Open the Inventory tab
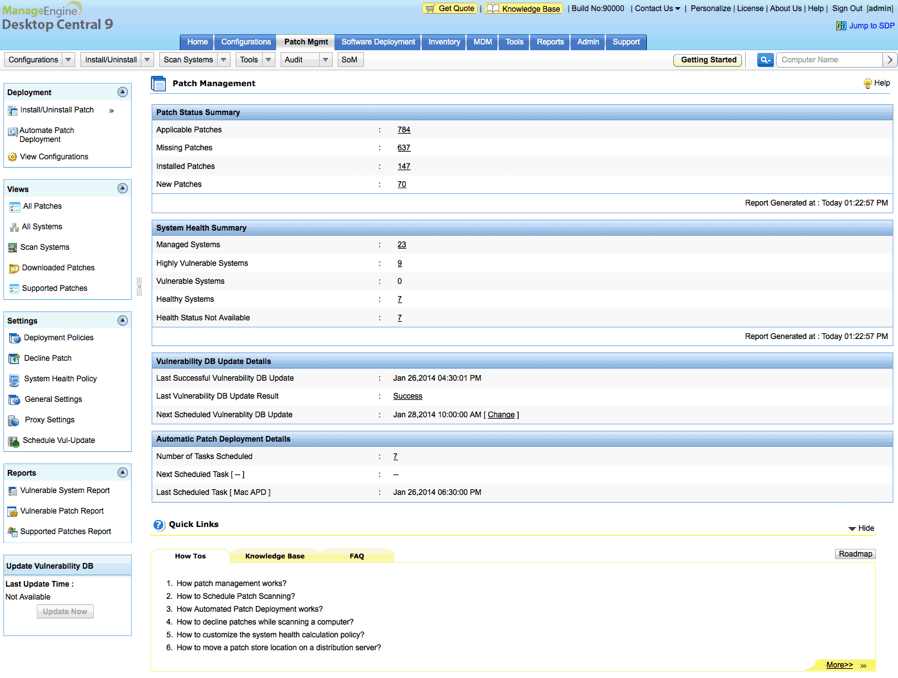 point(444,42)
